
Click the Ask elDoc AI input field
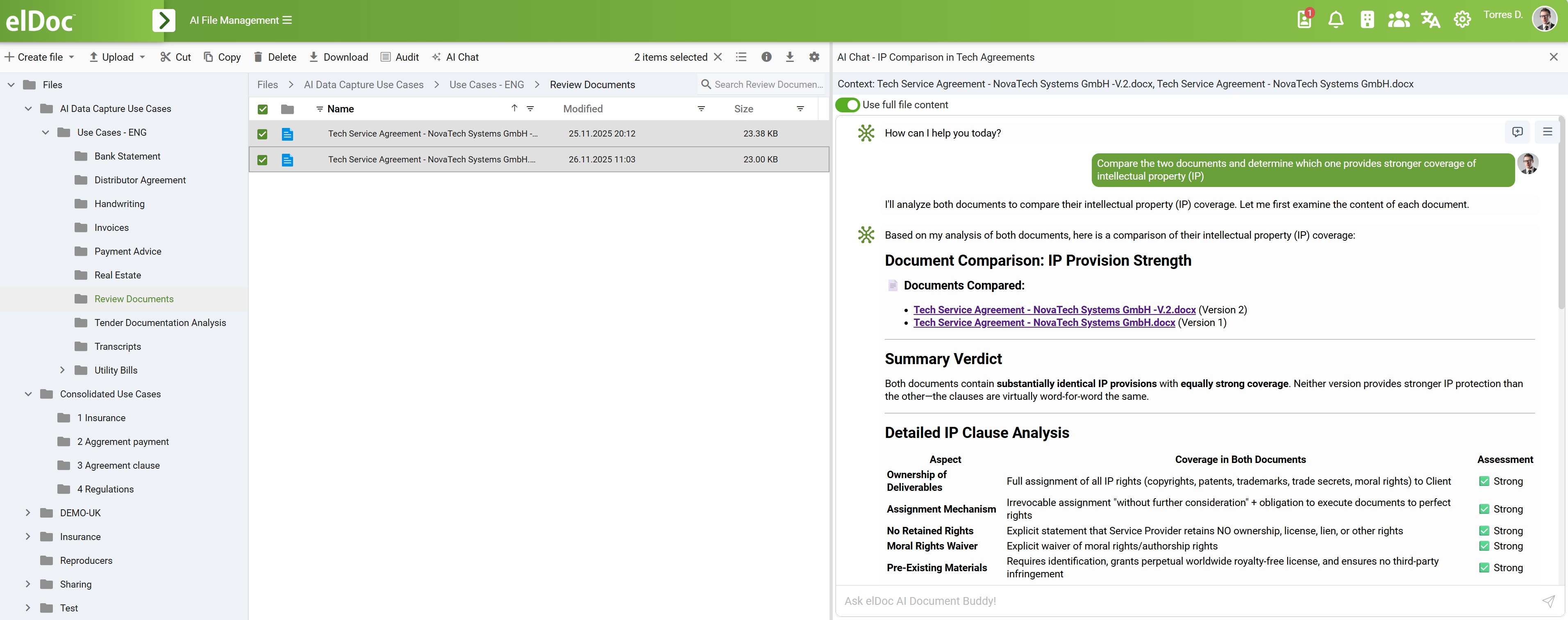(x=1187, y=601)
